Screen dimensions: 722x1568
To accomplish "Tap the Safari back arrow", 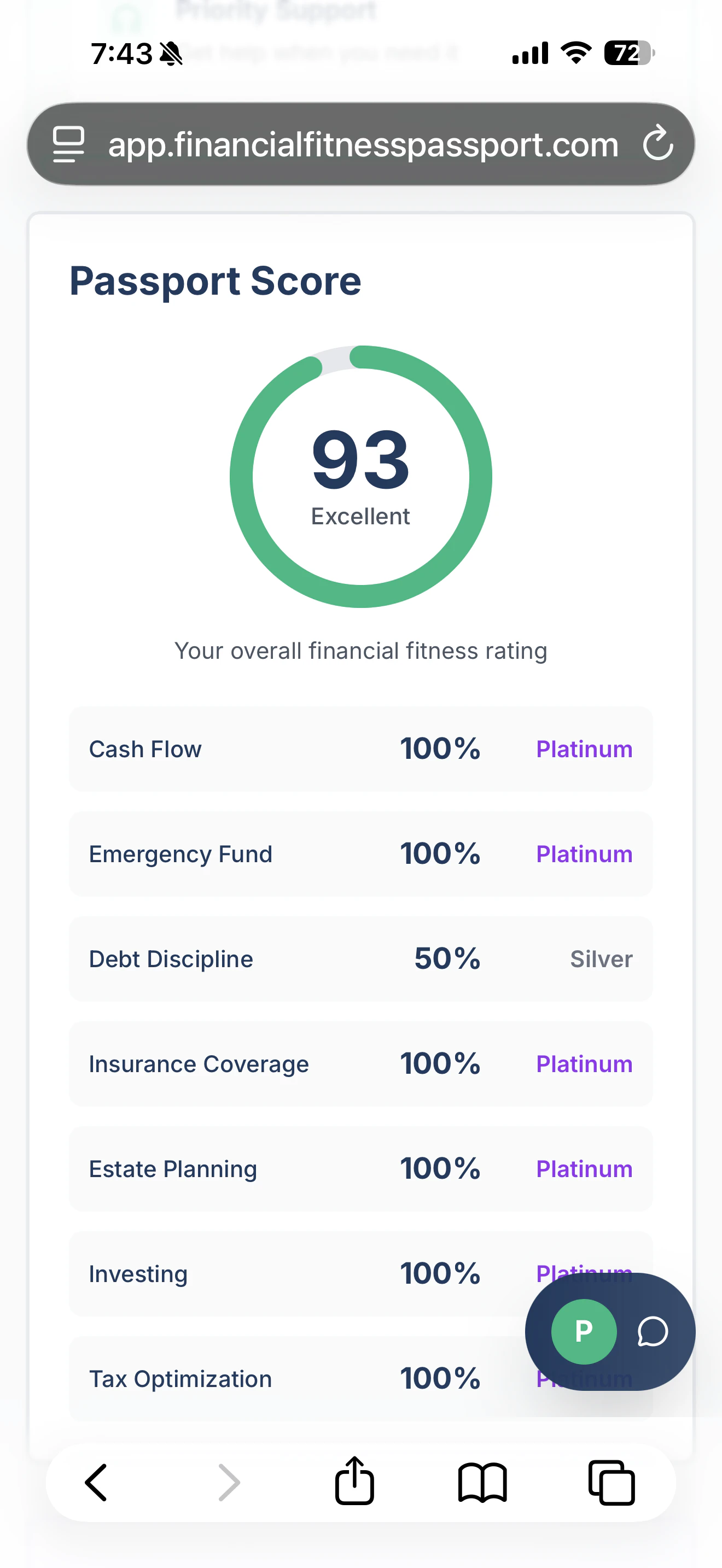I will point(96,1483).
